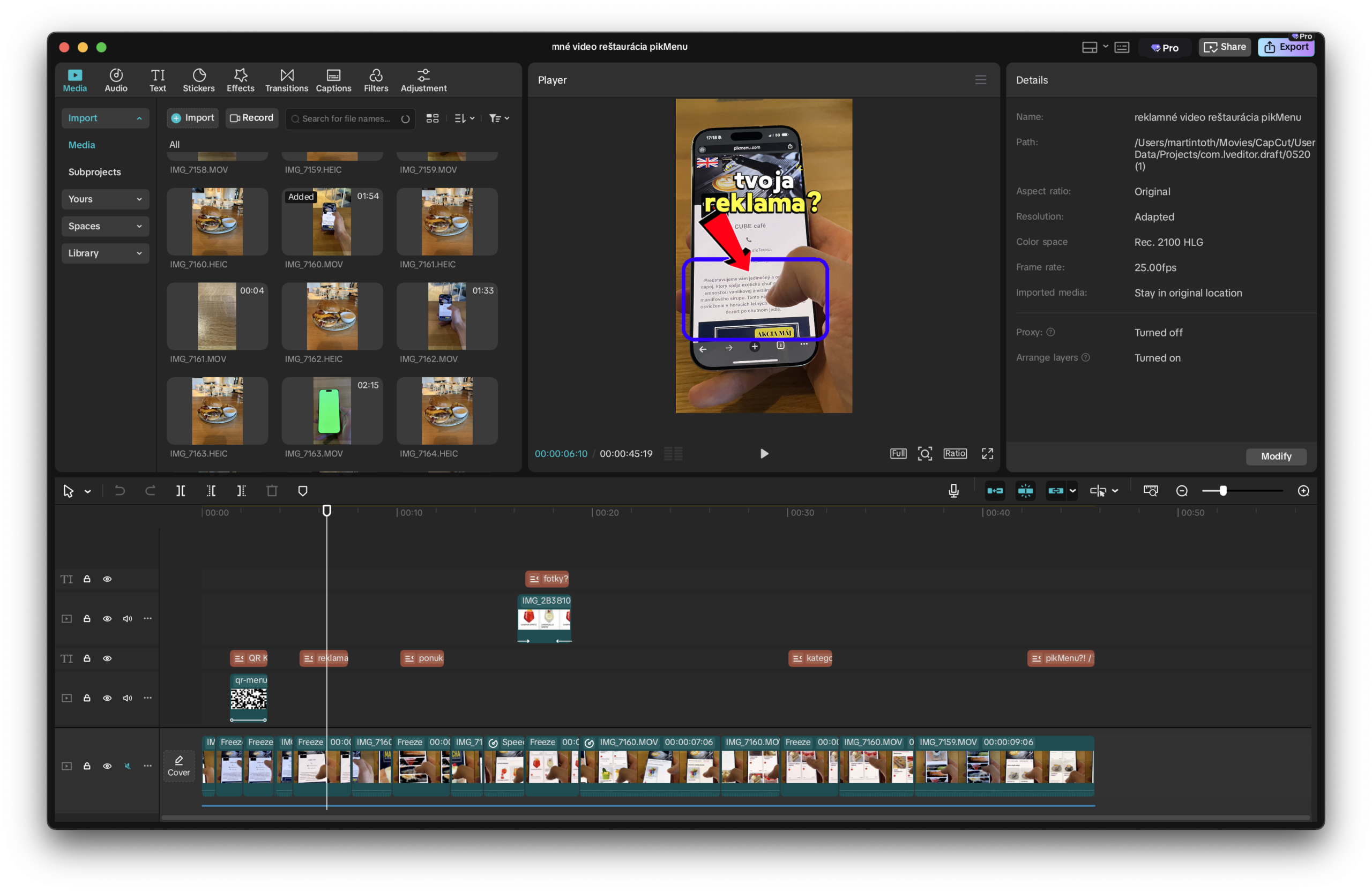Add a marker with shield icon

(302, 491)
